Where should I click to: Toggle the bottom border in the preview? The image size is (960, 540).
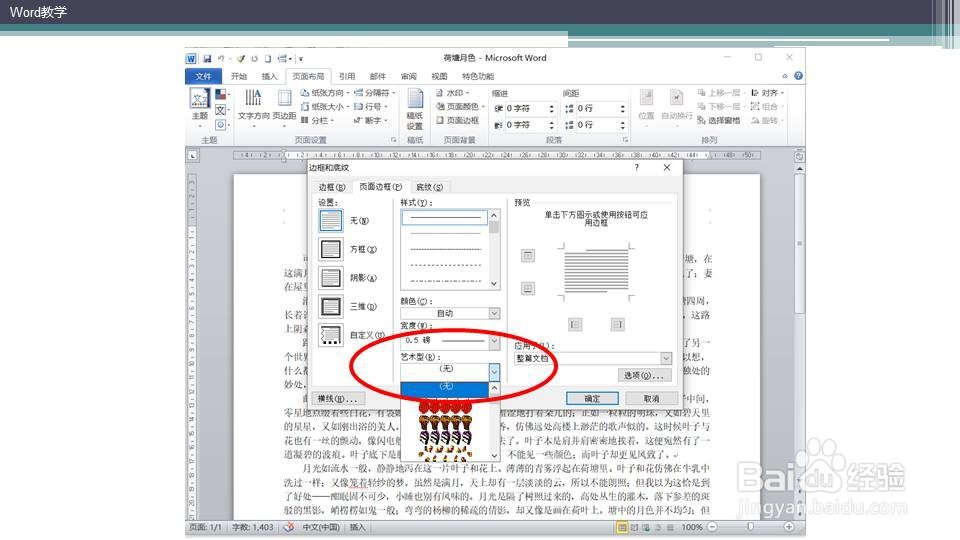click(x=528, y=288)
